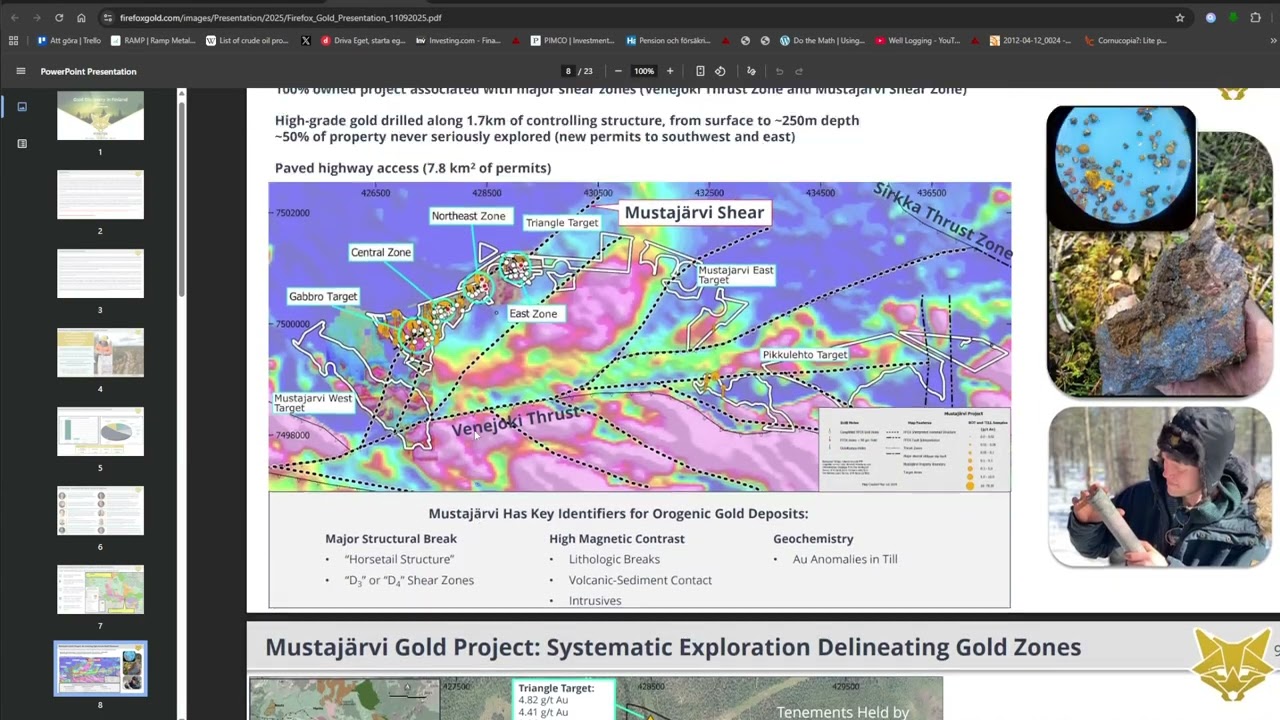The width and height of the screenshot is (1280, 720).
Task: Click the Mustajärvi West Target label
Action: pos(313,403)
